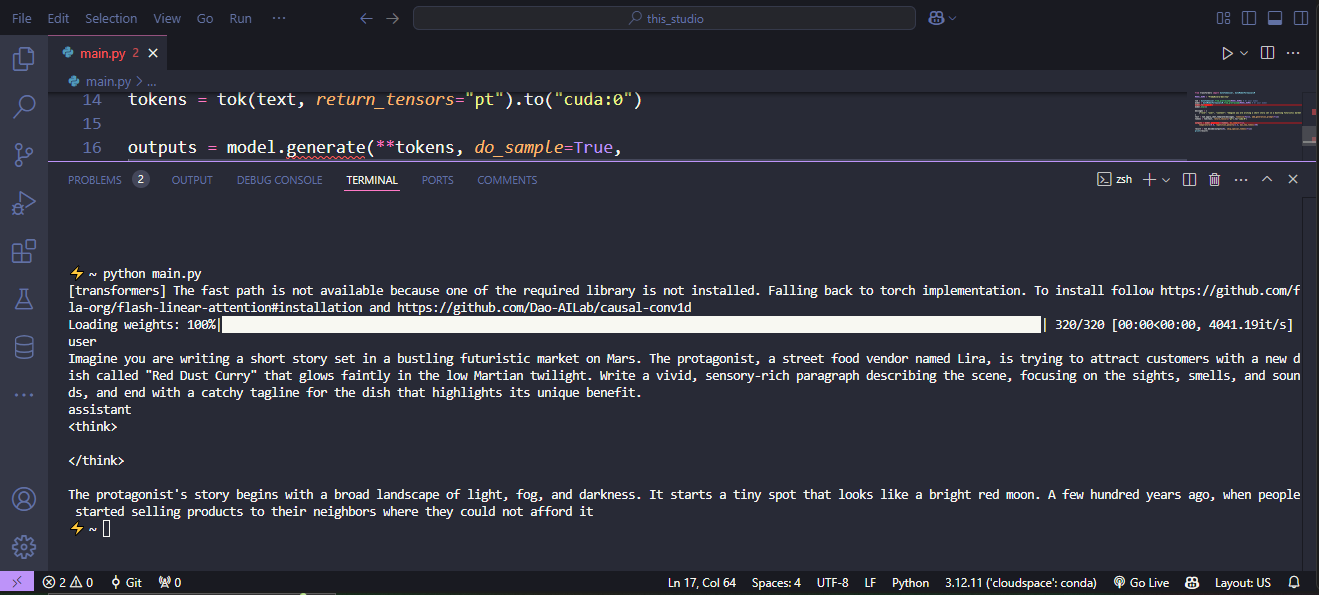Open the Manage gear menu
This screenshot has width=1319, height=595.
pyautogui.click(x=24, y=546)
